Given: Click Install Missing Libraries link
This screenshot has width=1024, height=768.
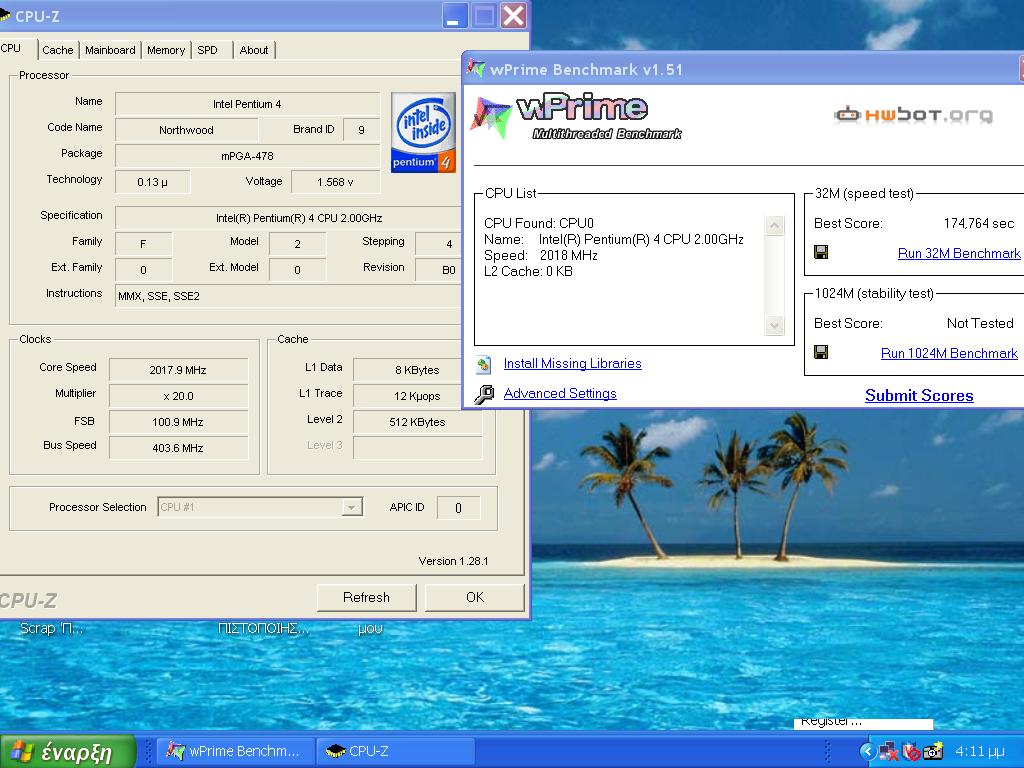Looking at the screenshot, I should click(572, 364).
